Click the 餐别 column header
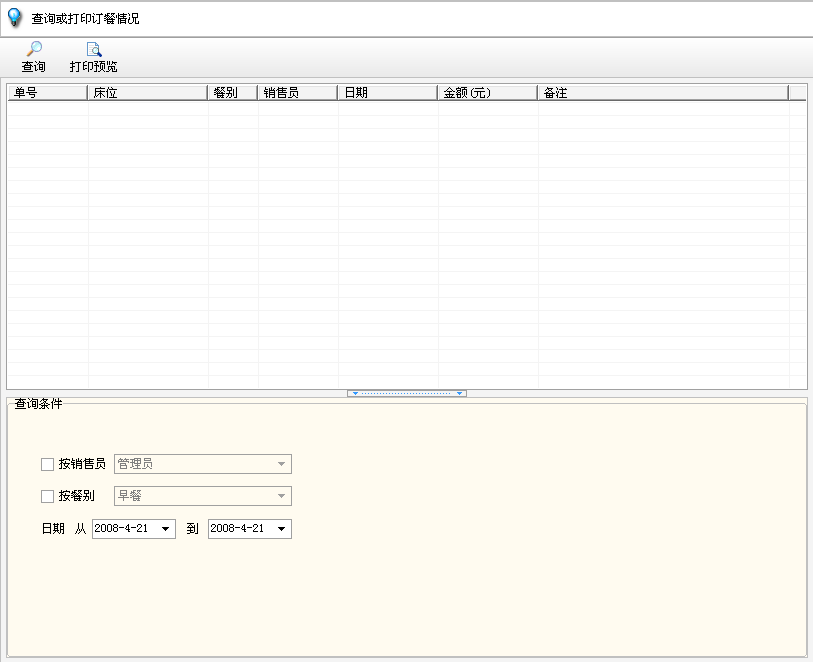 tap(232, 93)
